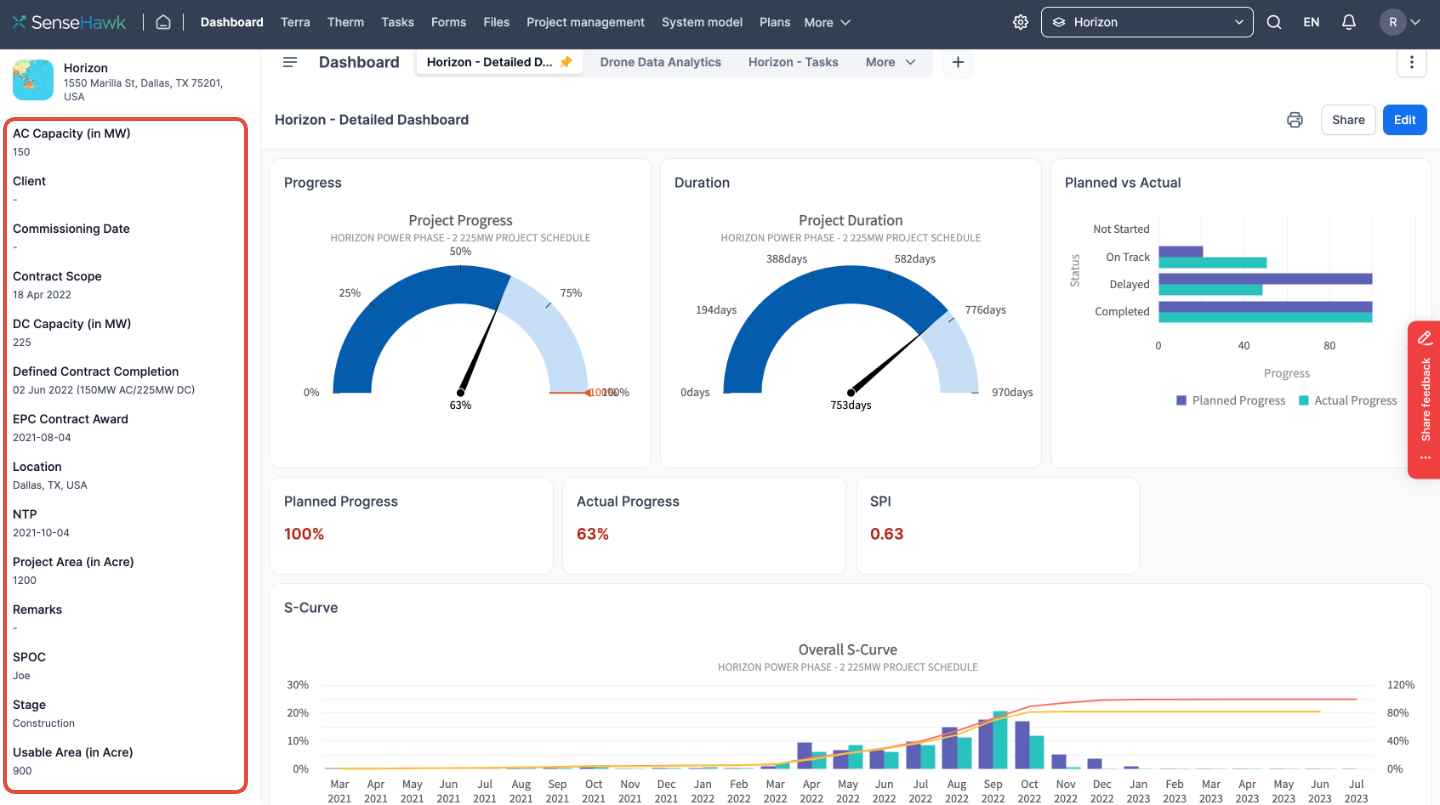Click the AC Capacity value 150
The width and height of the screenshot is (1440, 805).
21,152
